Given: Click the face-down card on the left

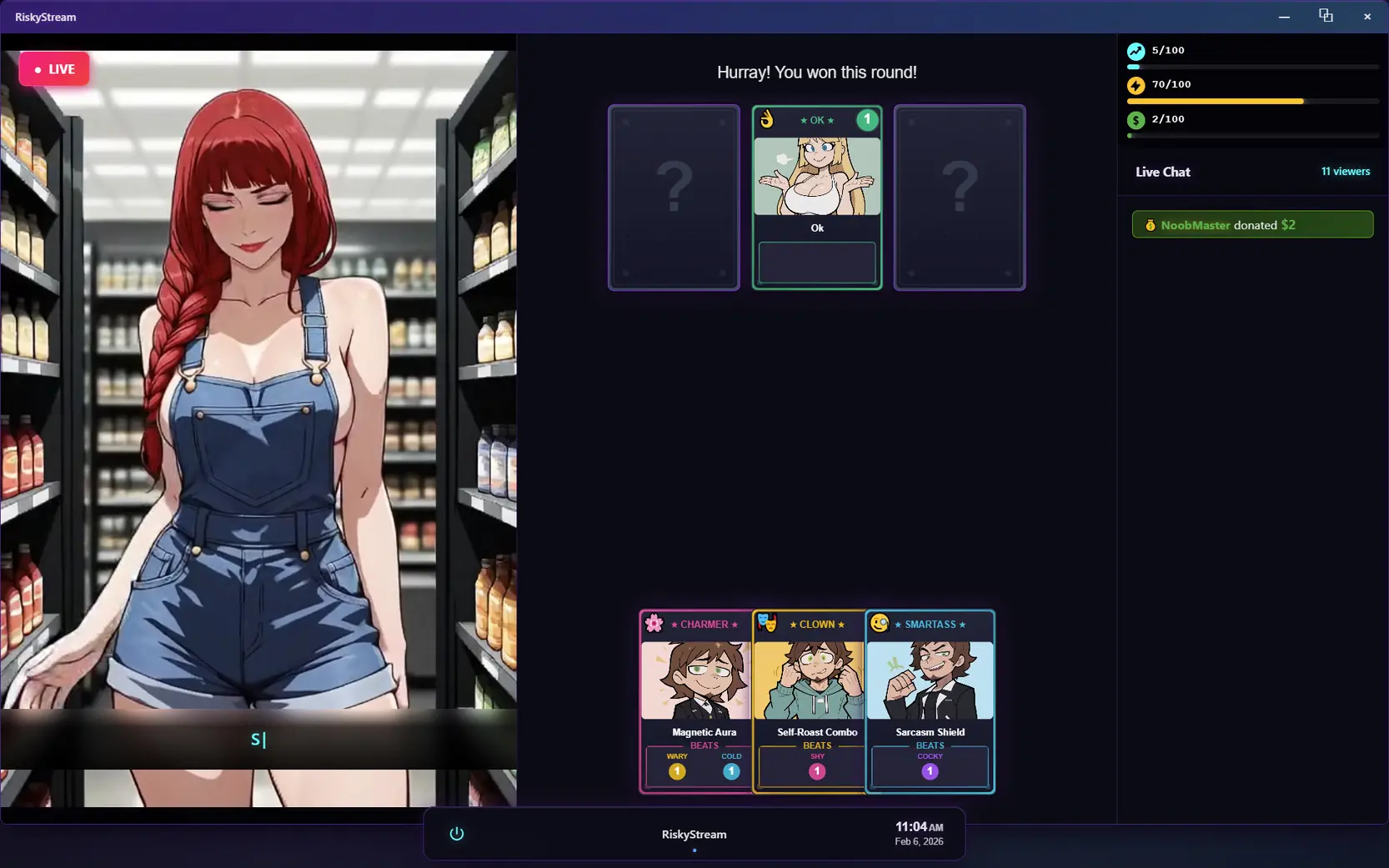Looking at the screenshot, I should coord(674,198).
